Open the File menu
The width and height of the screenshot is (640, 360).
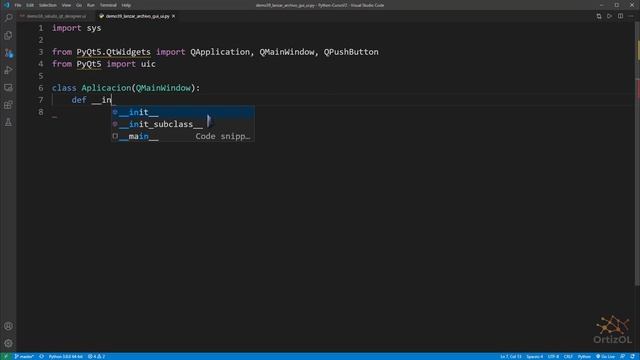tap(18, 5)
